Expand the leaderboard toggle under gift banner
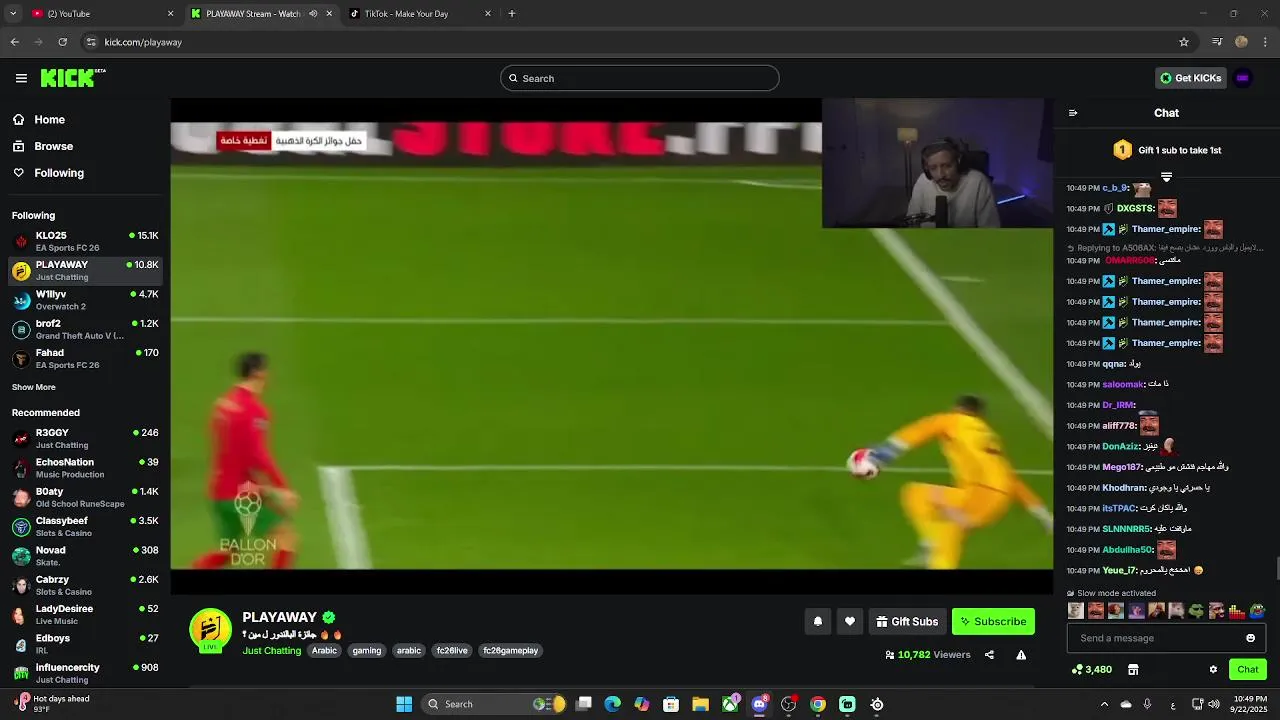The image size is (1280, 720). click(x=1166, y=177)
